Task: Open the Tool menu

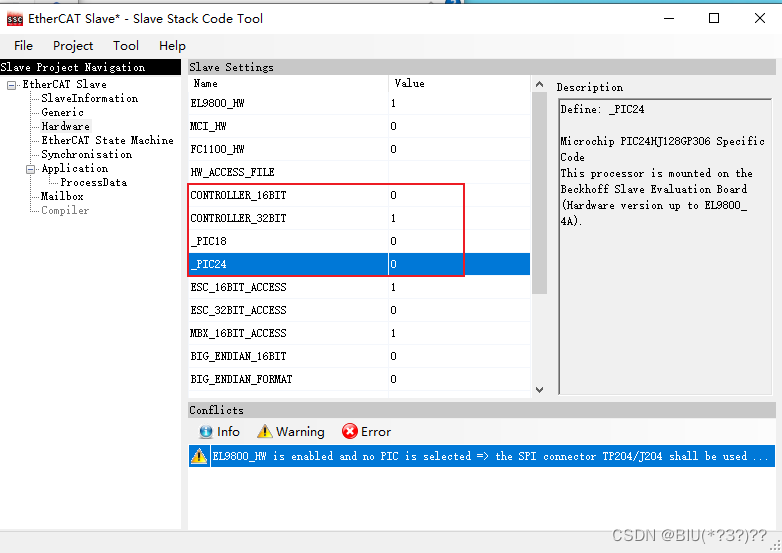Action: point(126,46)
